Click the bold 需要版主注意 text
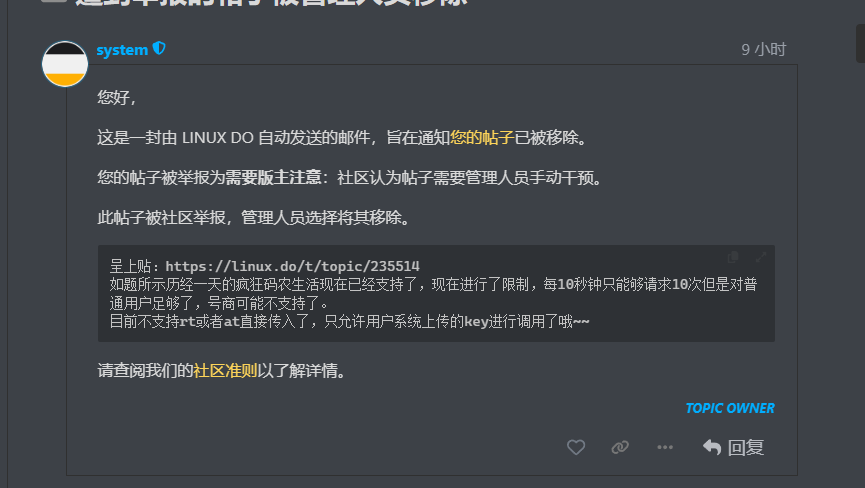 click(273, 178)
